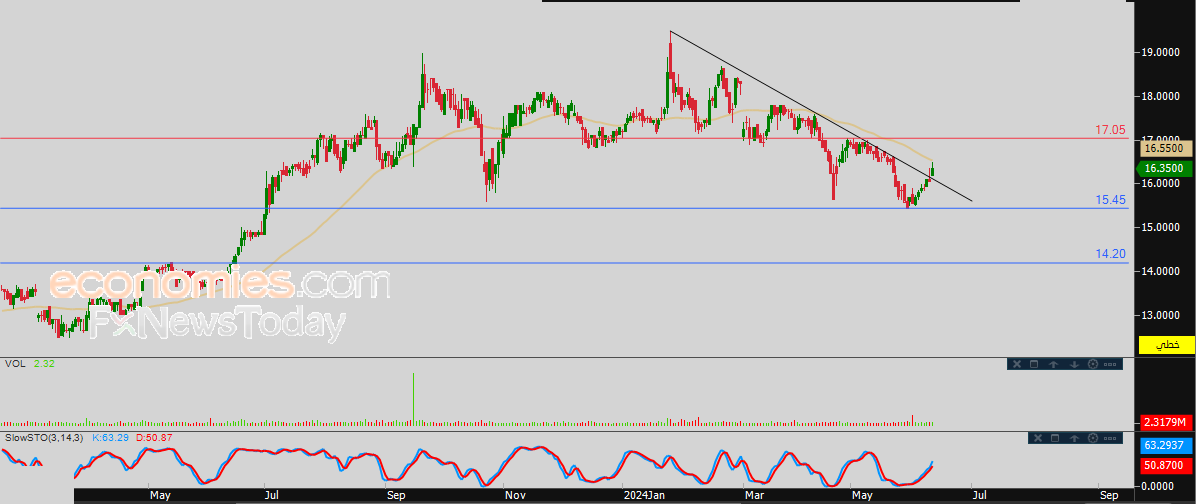Viewport: 1196px width, 504px height.
Task: Select the 14.20 support level label
Action: pos(1111,254)
